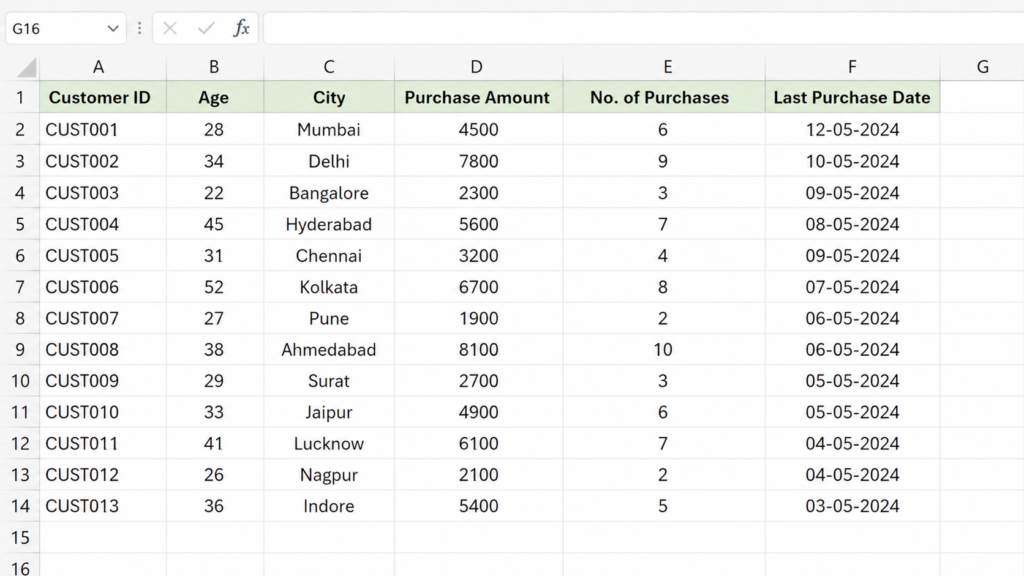Select the number of purchases 9 cell
Screen dimensions: 1024x576
pyautogui.click(x=664, y=161)
